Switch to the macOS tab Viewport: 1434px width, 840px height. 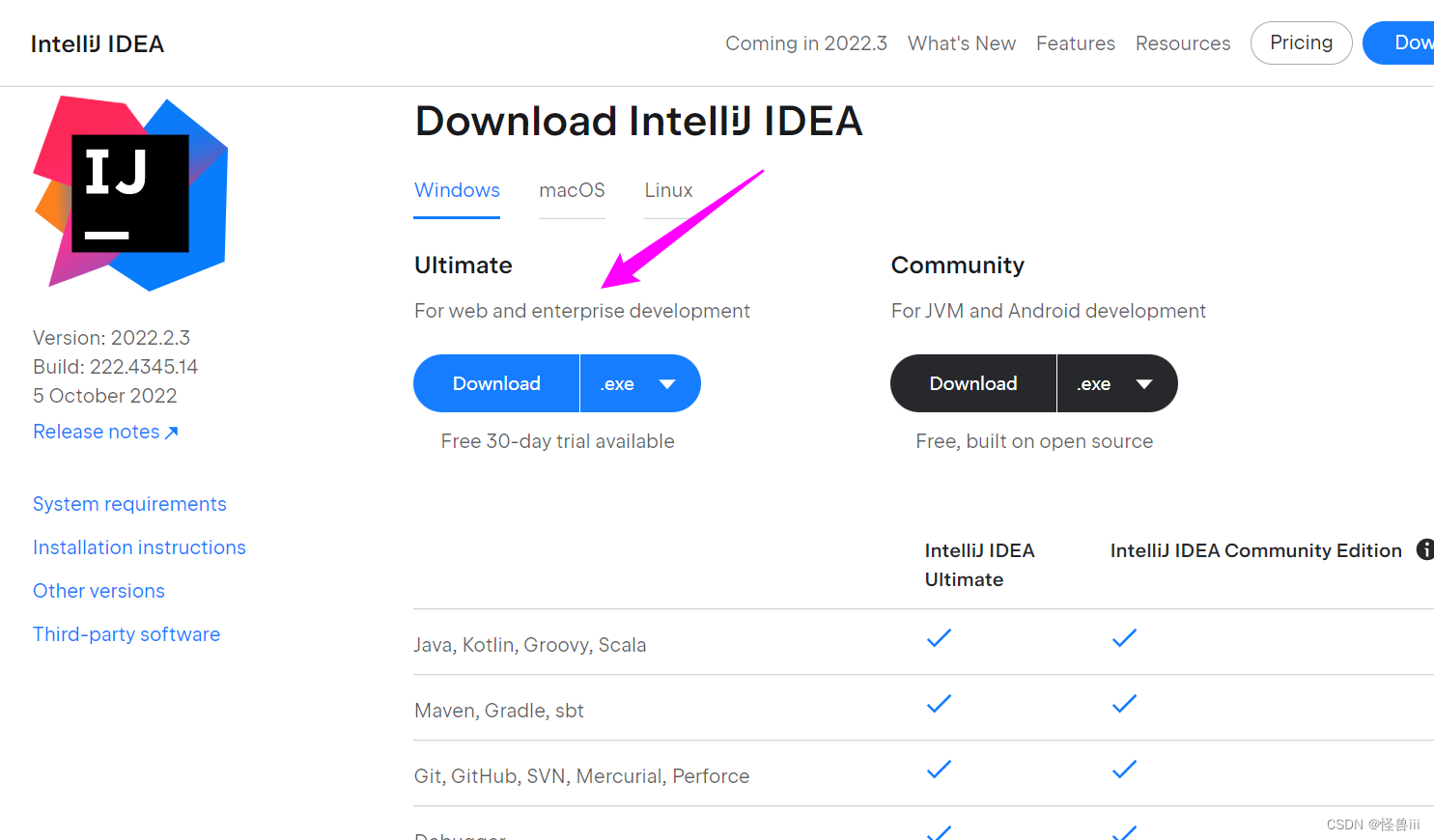(572, 190)
